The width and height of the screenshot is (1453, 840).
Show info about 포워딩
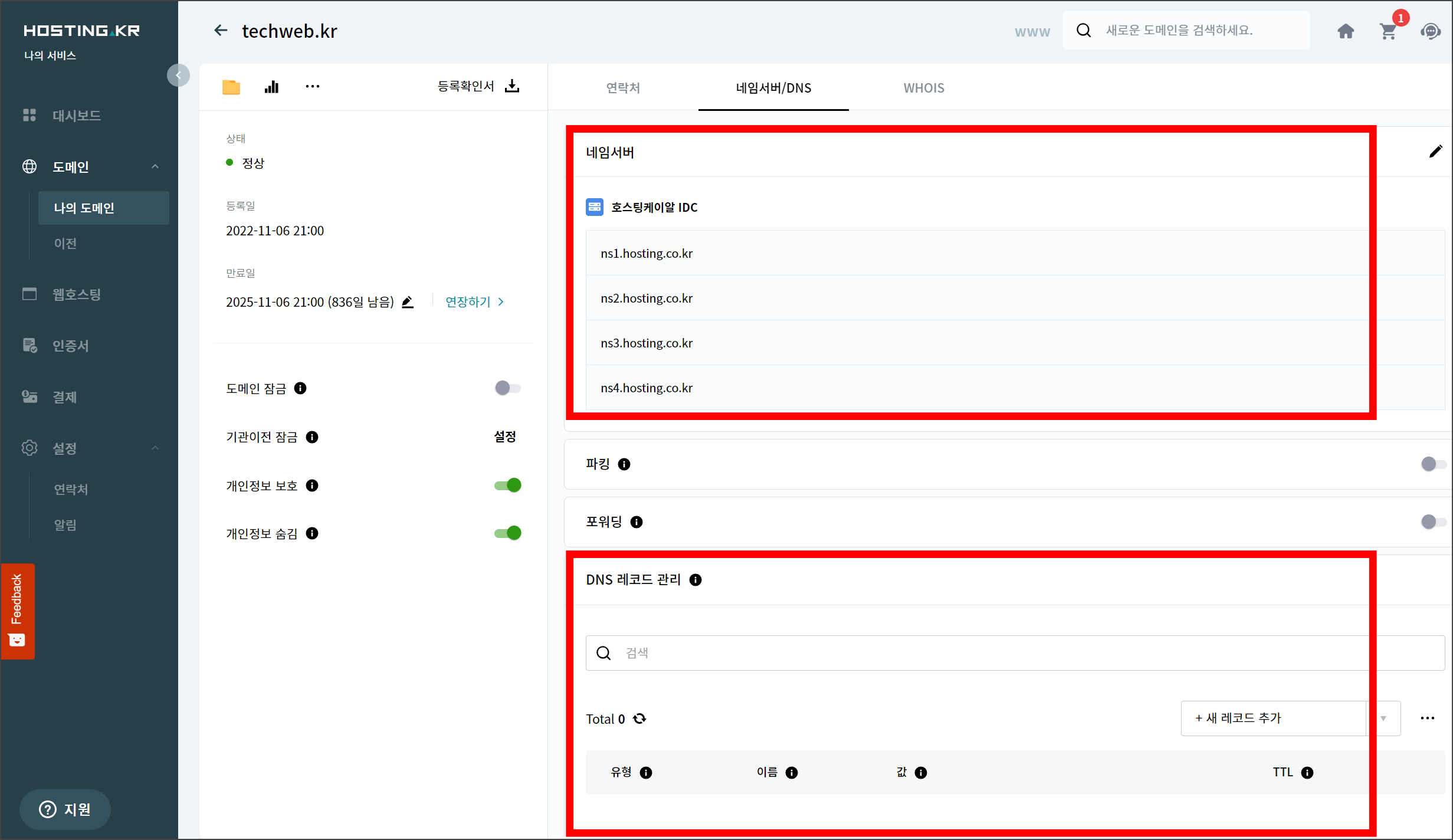[x=637, y=522]
